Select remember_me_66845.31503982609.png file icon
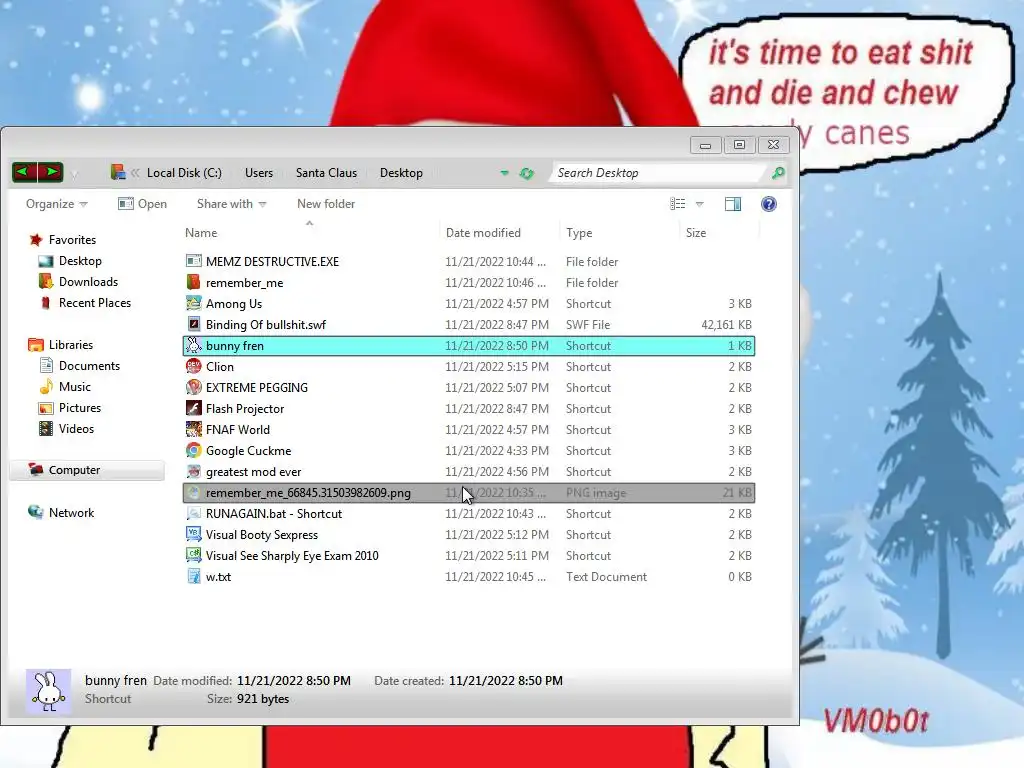Screen dimensions: 1024x768 pos(193,492)
